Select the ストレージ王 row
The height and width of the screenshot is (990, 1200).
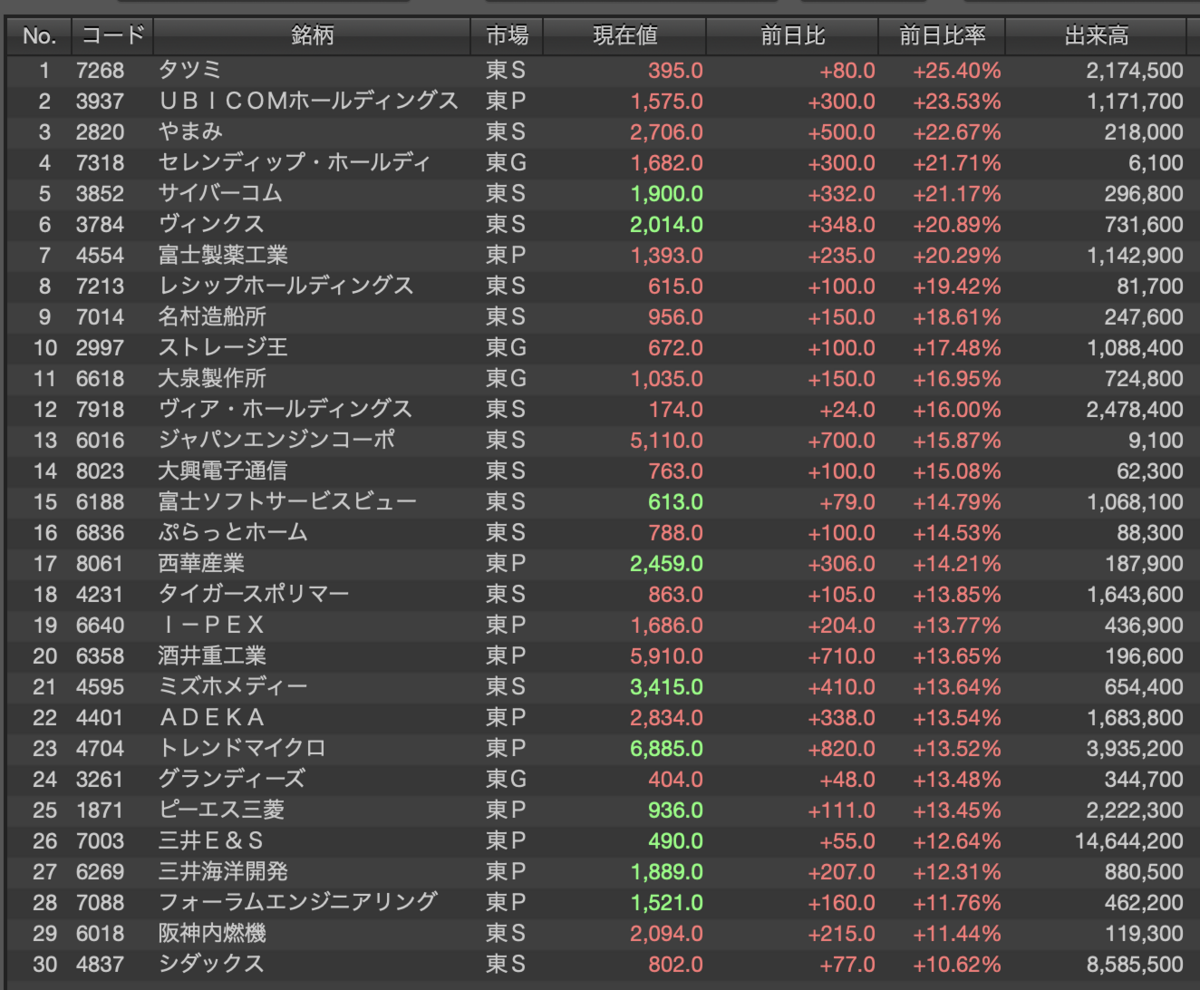pyautogui.click(x=600, y=348)
